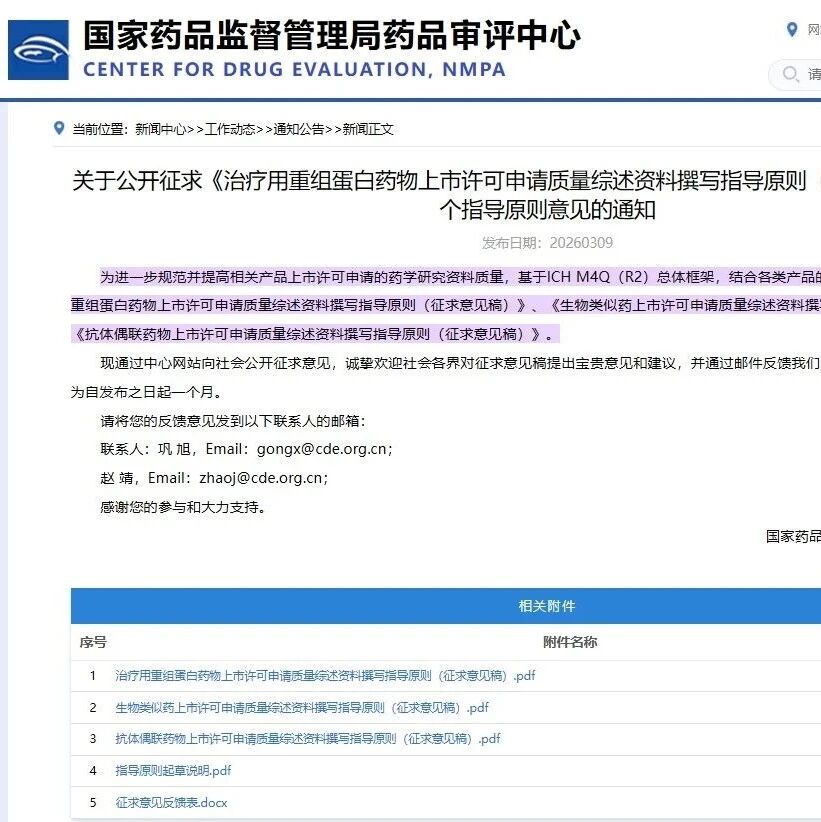
Task: Open 通知公告 breadcrumb link
Action: point(299,129)
